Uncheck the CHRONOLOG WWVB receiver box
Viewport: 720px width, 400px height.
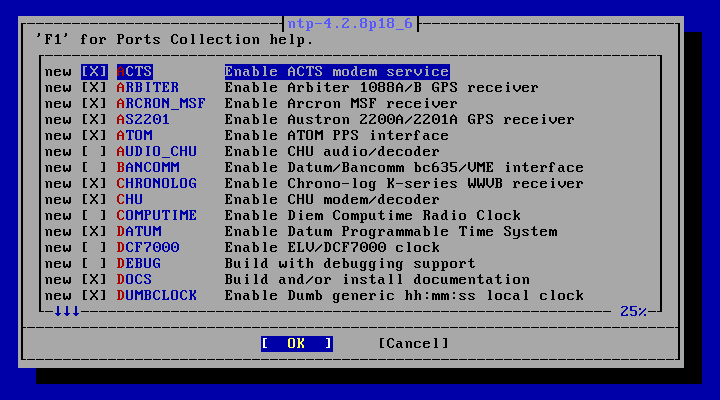[94, 184]
